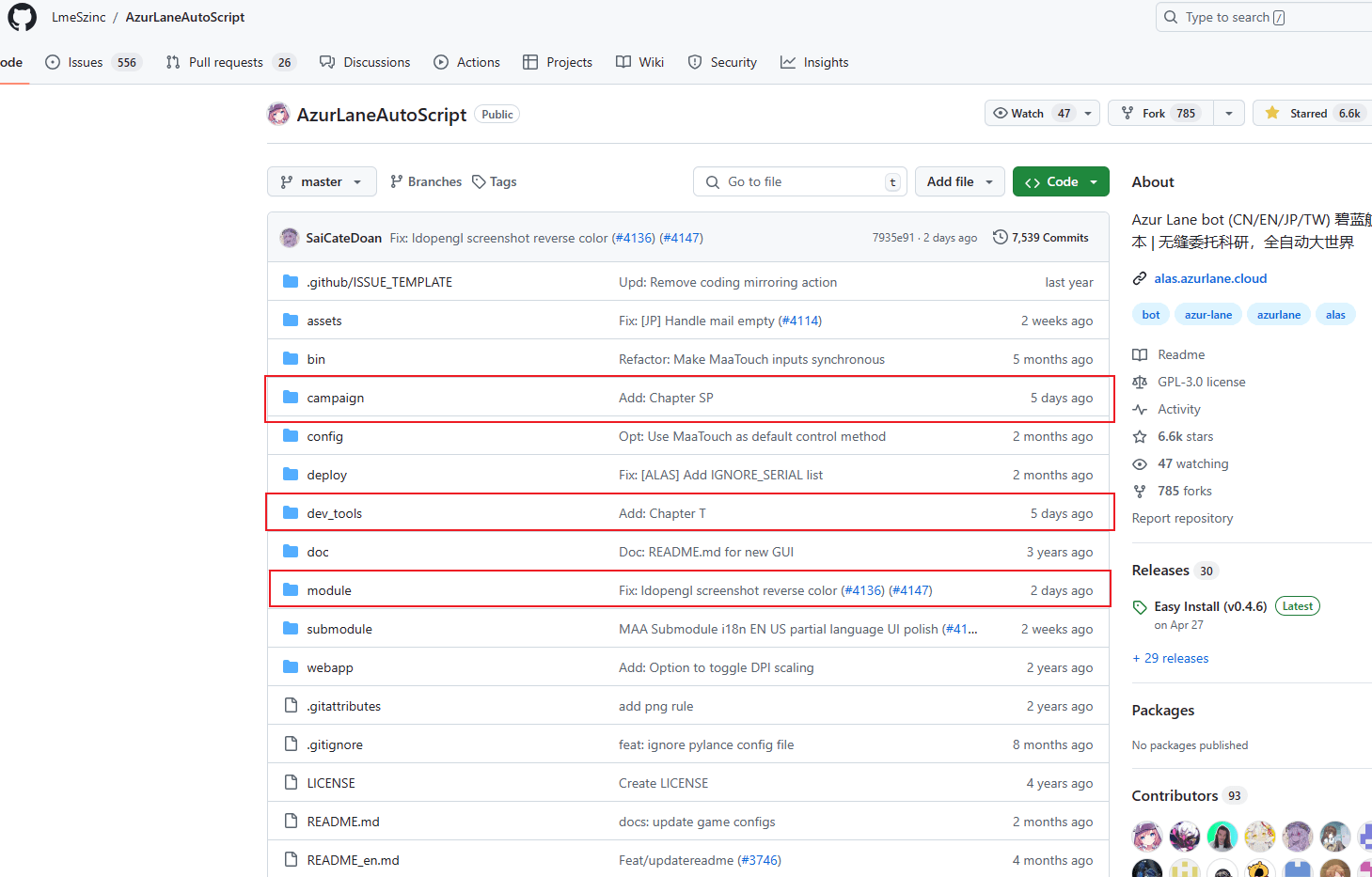Image resolution: width=1372 pixels, height=877 pixels.
Task: Click the star icon on the Starred button
Action: coord(1272,113)
